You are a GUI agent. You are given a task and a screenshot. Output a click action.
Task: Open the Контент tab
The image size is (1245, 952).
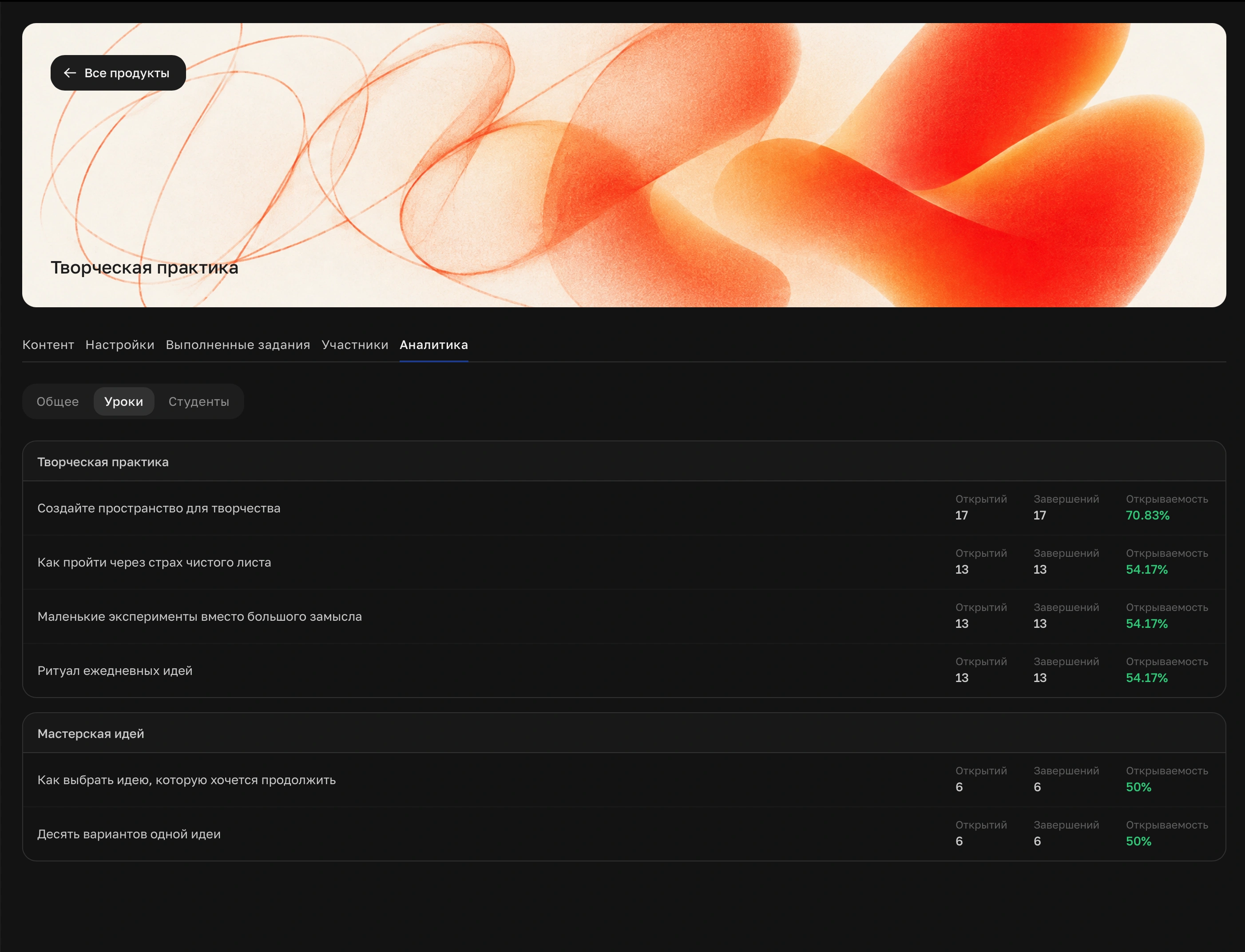tap(48, 345)
